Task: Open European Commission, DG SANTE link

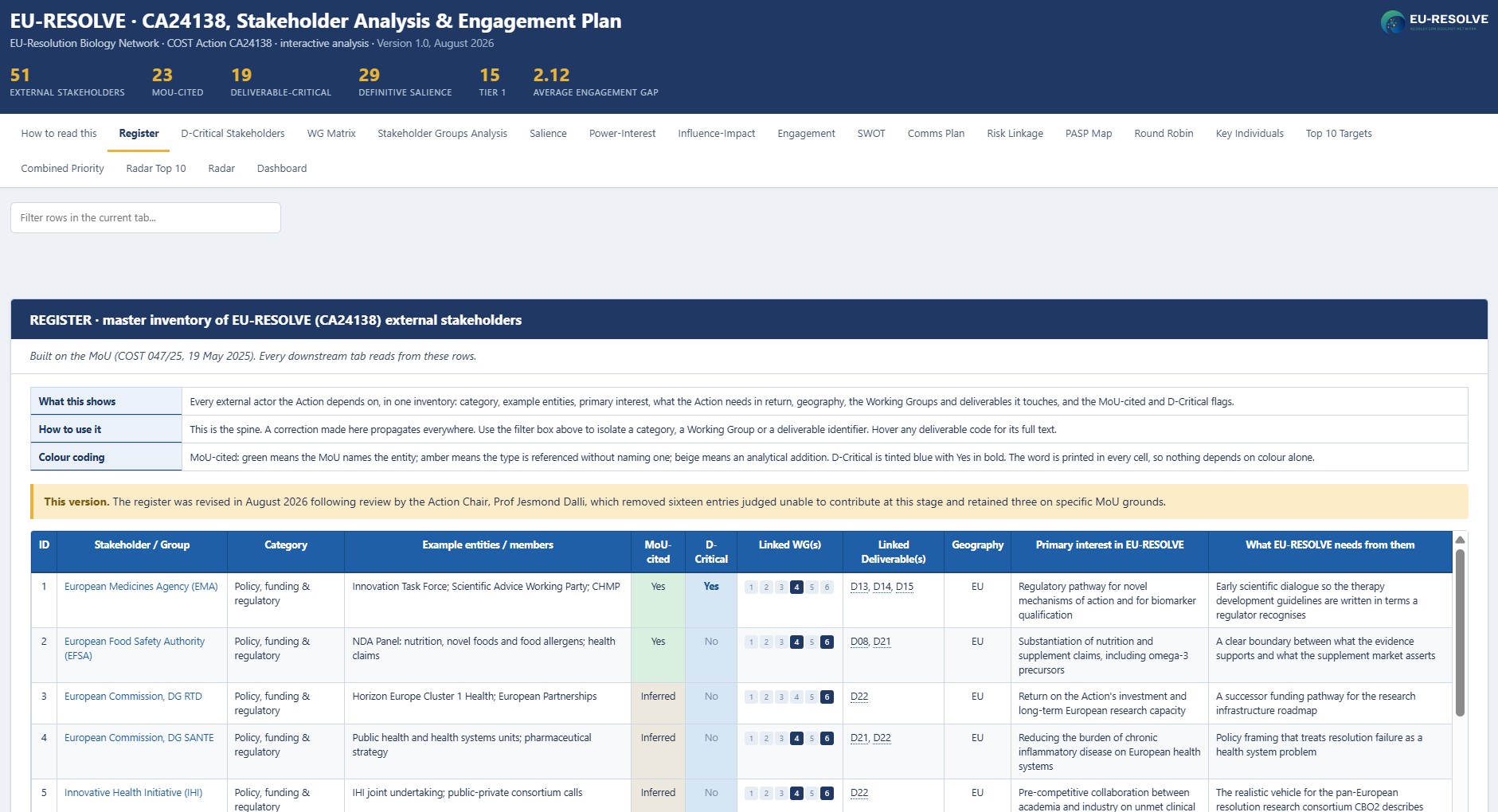Action: pos(139,738)
